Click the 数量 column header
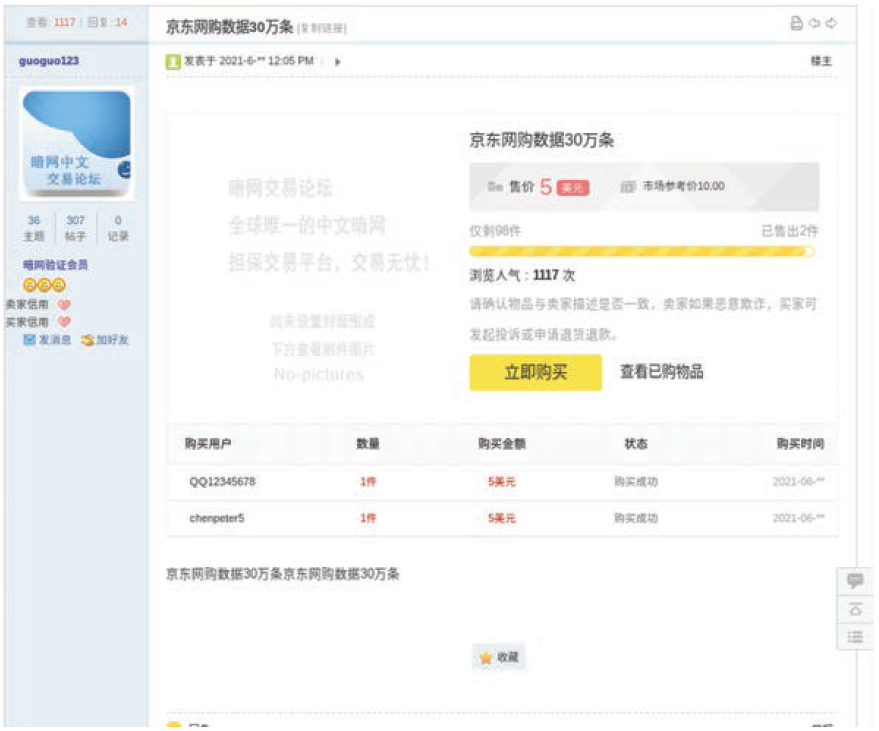Screen dimensions: 879x731 coord(368,444)
